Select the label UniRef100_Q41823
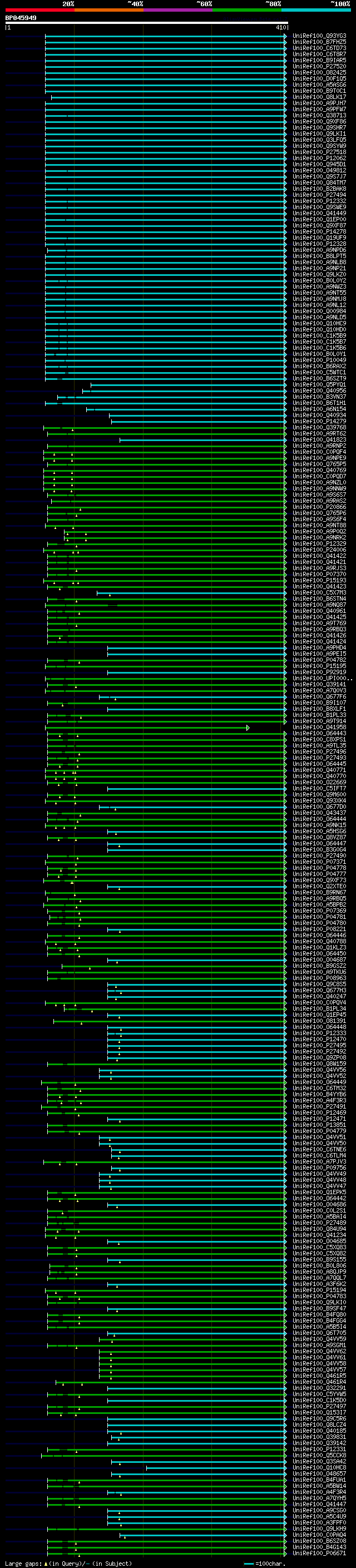The height and width of the screenshot is (1568, 356). [319, 439]
